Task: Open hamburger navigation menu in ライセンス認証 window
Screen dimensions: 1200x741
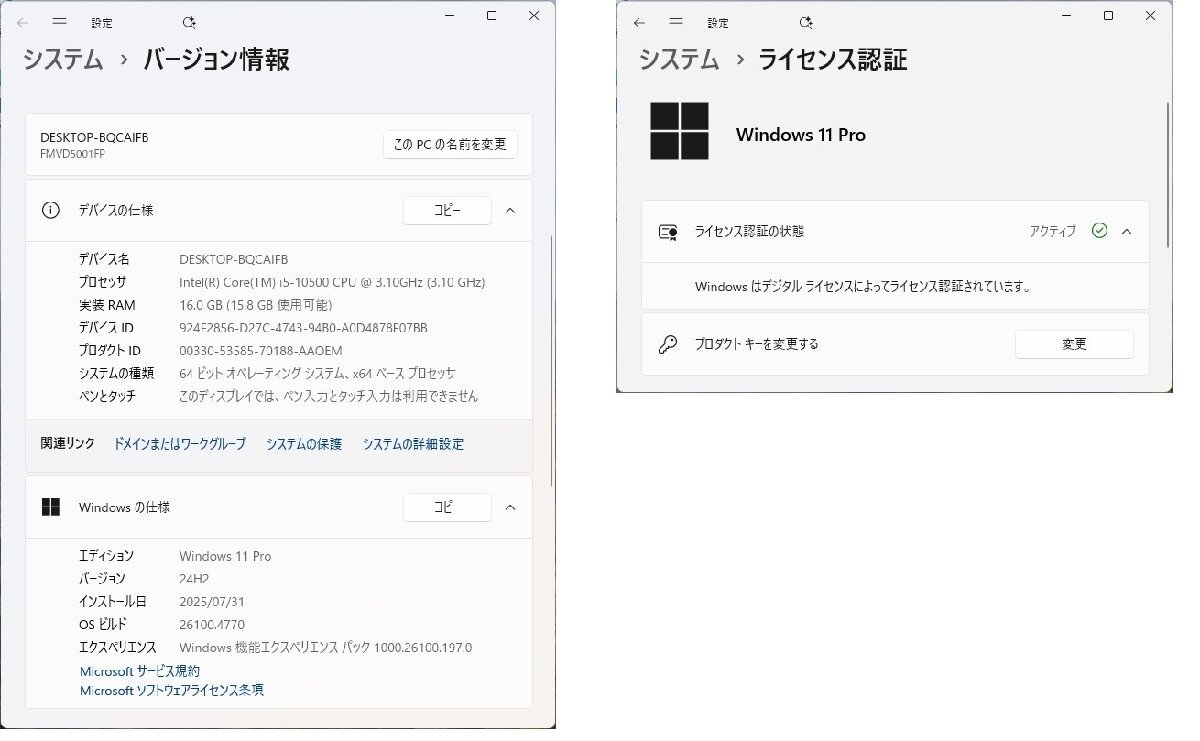Action: click(x=676, y=22)
